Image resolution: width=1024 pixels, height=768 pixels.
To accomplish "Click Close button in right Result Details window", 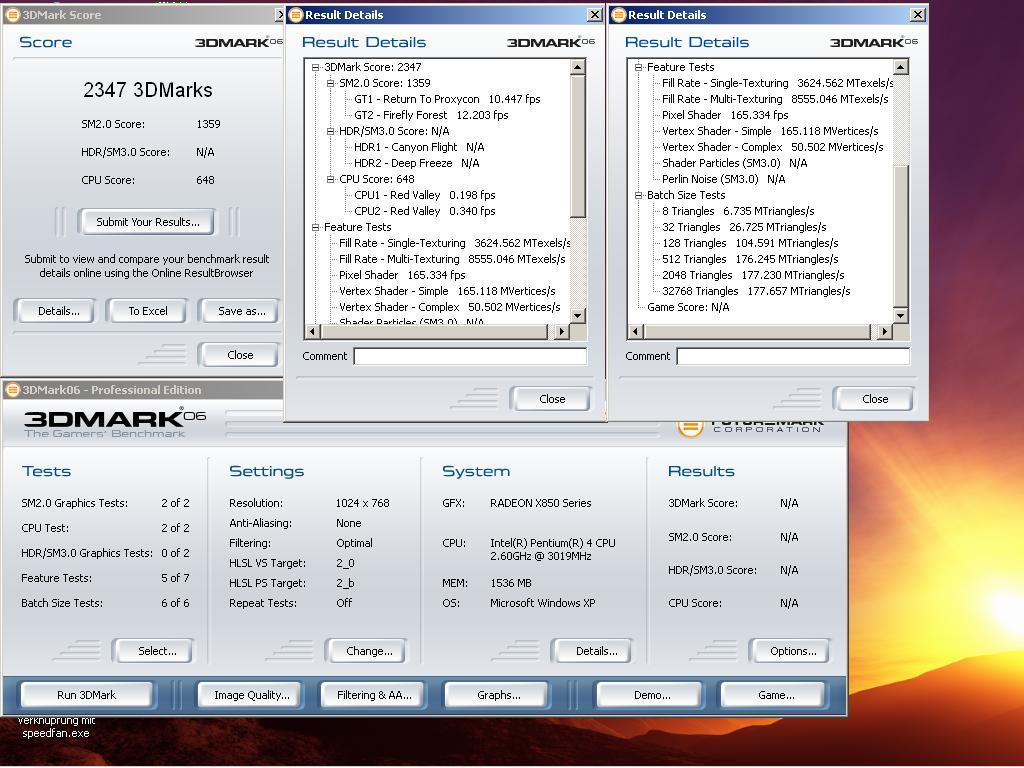I will coord(874,399).
